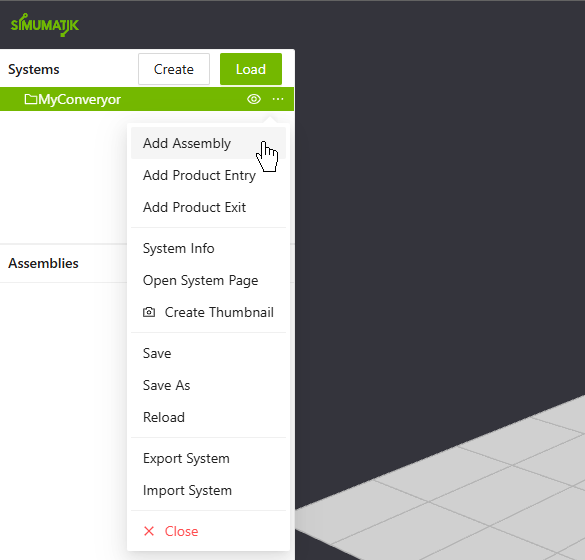Click the red X close icon
The image size is (585, 560).
pyautogui.click(x=149, y=531)
